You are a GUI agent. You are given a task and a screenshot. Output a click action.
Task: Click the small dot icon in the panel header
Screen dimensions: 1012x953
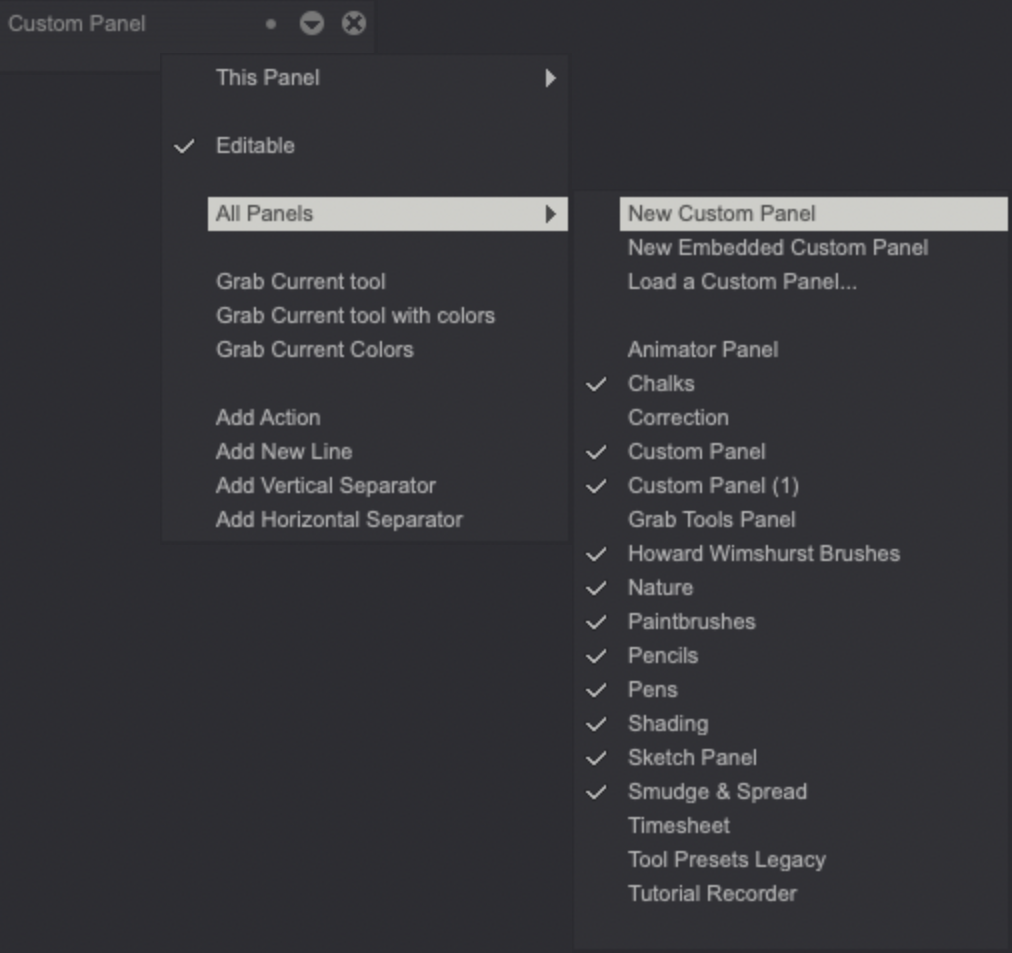[x=270, y=23]
